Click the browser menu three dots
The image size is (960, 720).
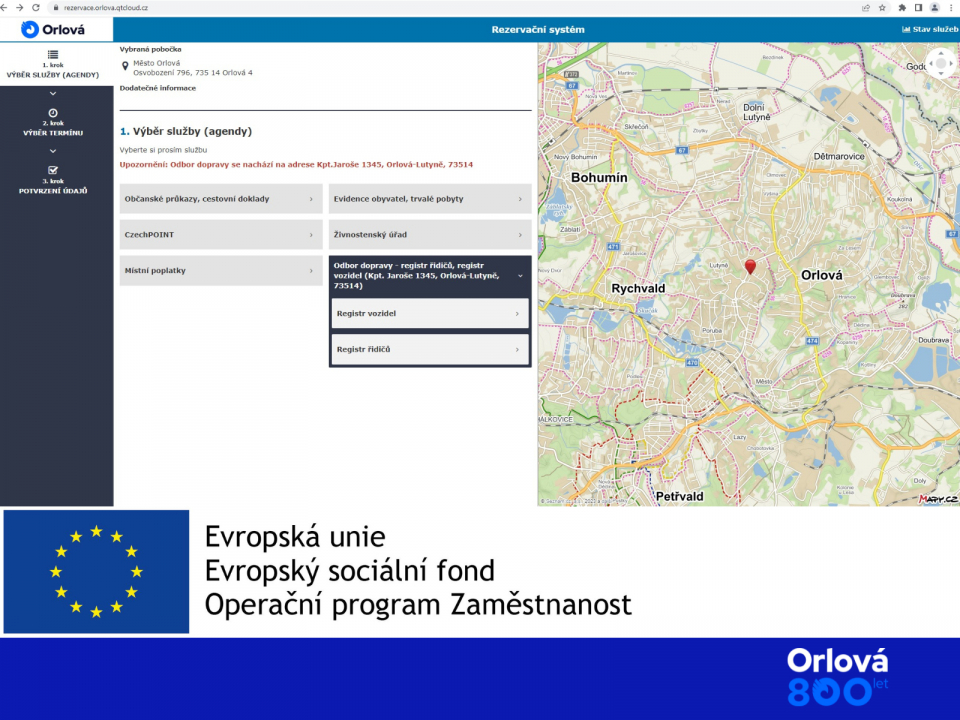click(951, 8)
